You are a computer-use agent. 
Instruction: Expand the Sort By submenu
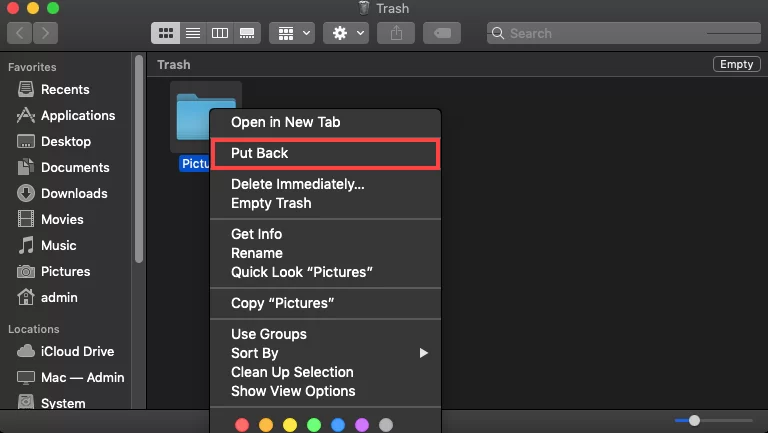325,353
